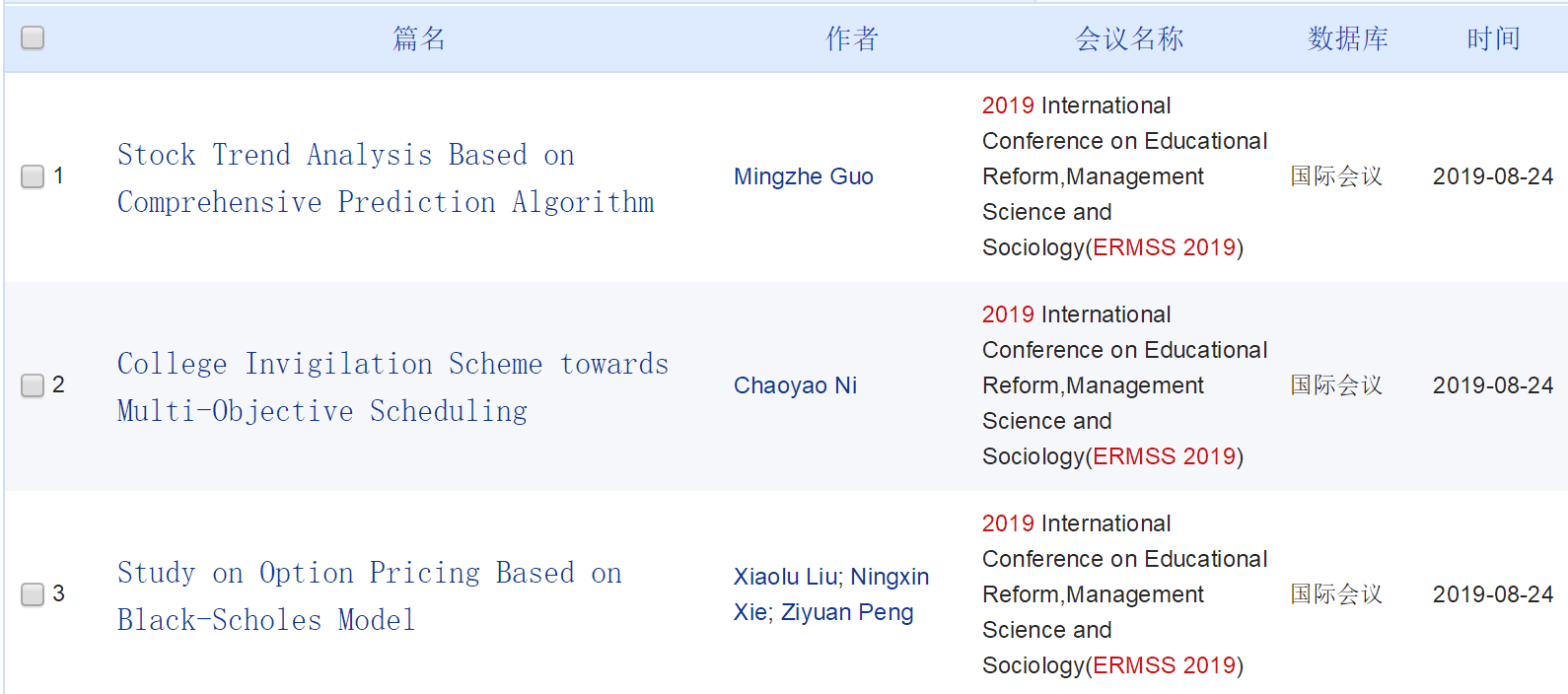
Task: Open Study on Option Pricing paper
Action: [x=370, y=596]
